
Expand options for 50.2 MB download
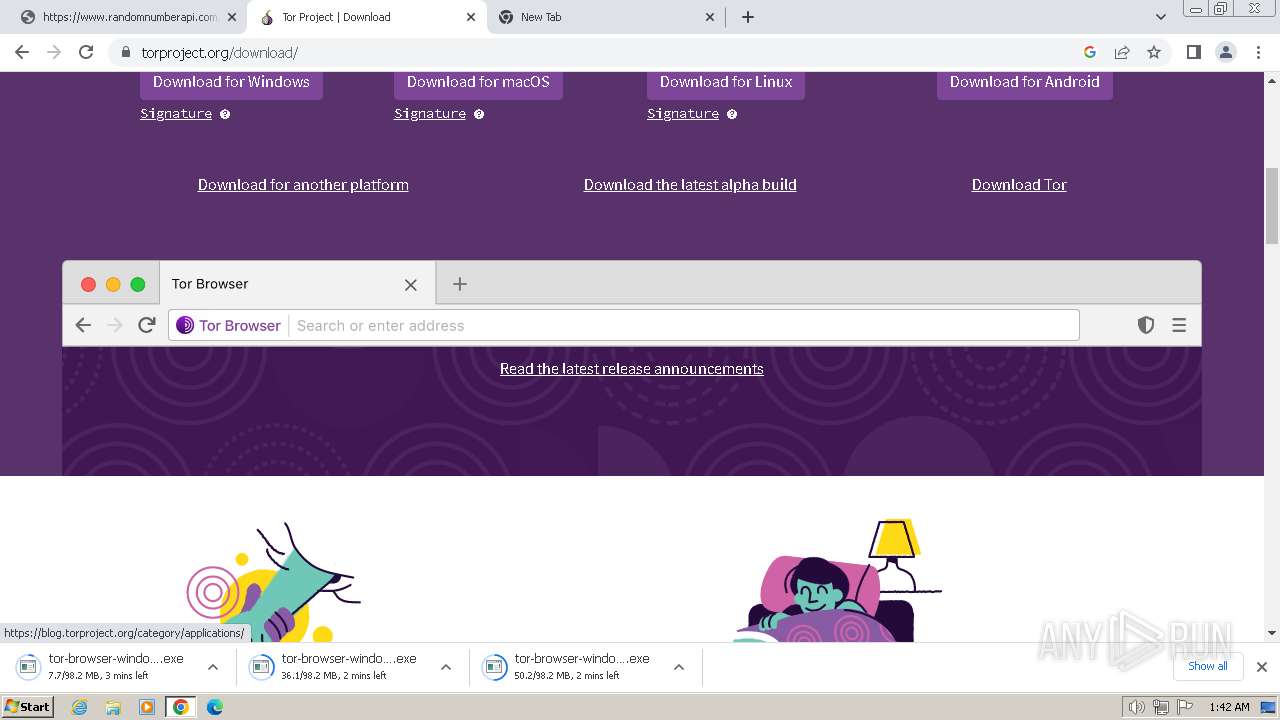(x=679, y=667)
